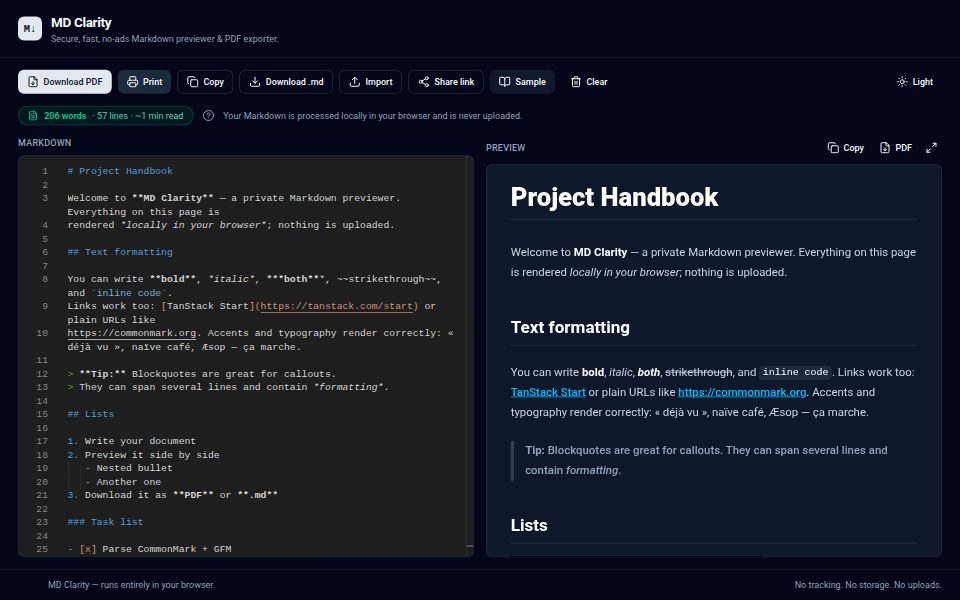Click the footer 'No tracking. No storage. No uploads.'
The image size is (960, 600).
(868, 585)
